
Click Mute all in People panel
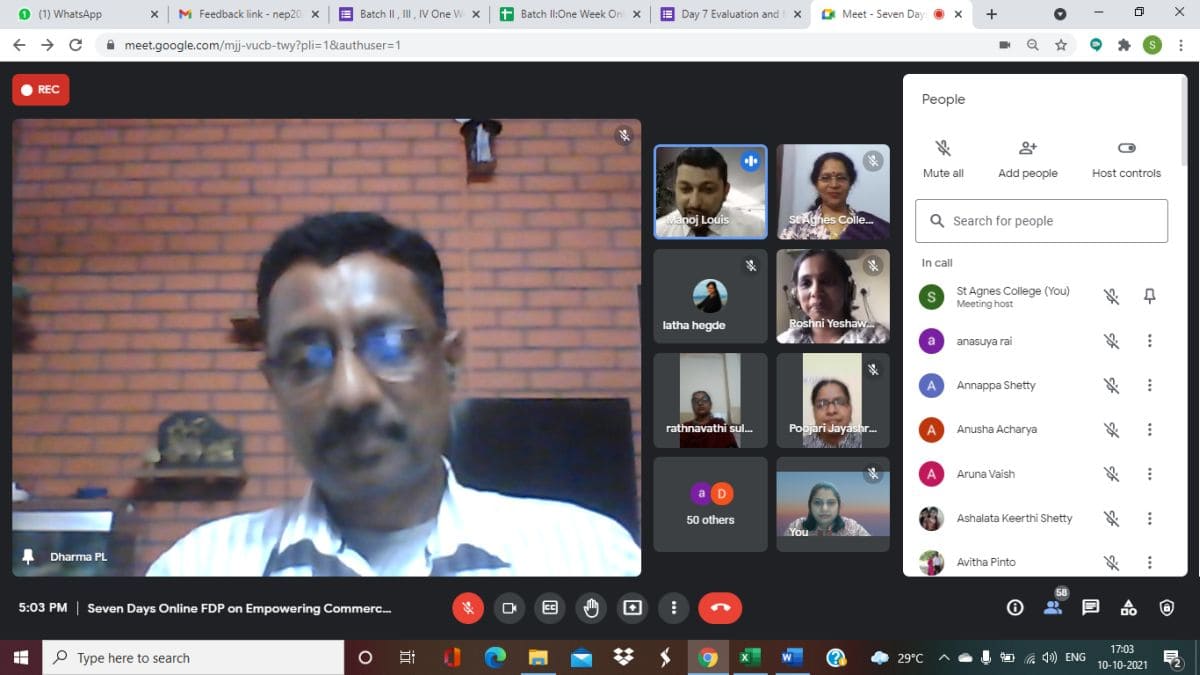point(943,158)
